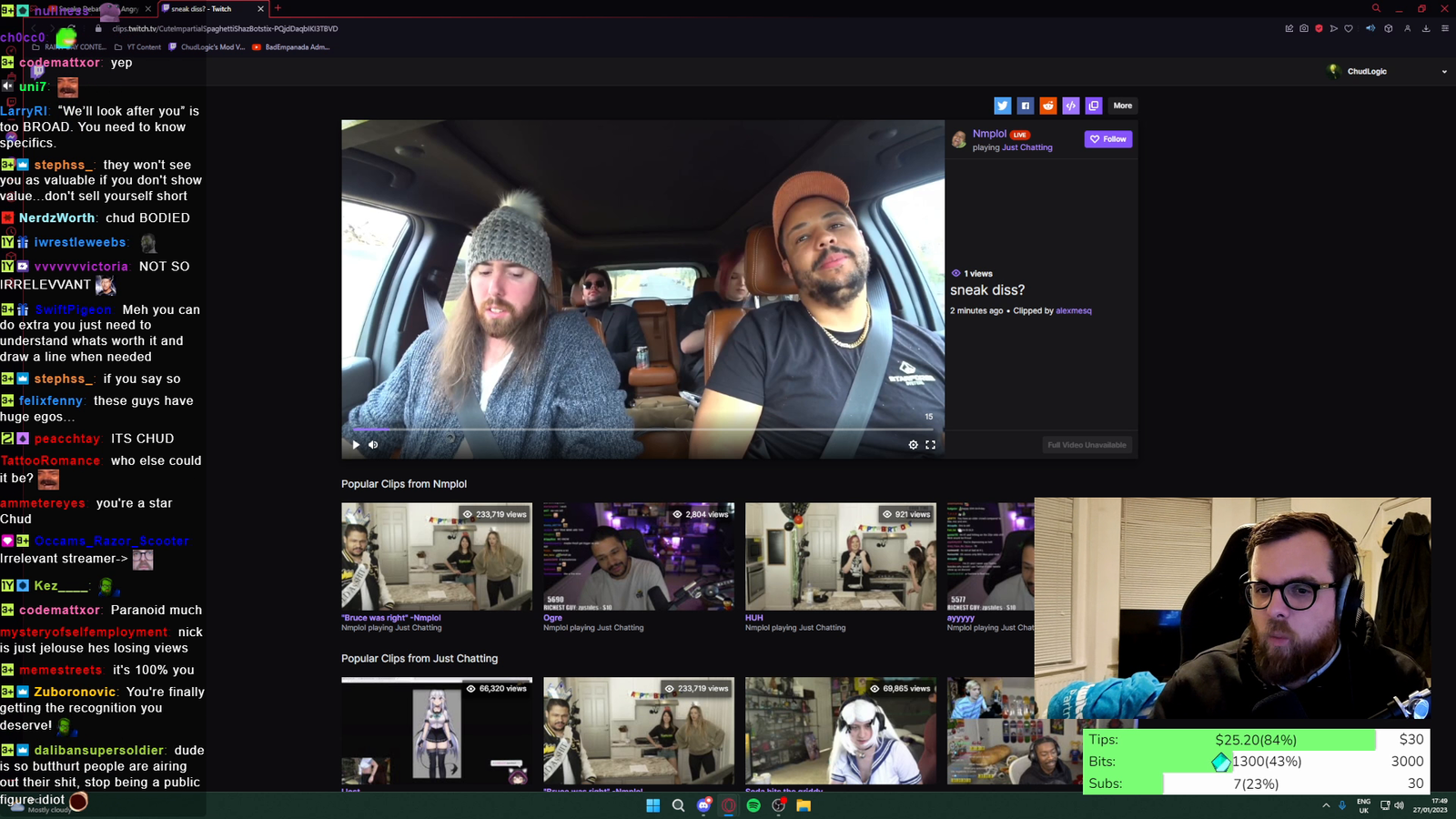Screen dimensions: 1456x819
Task: Open the Ogre clip thumbnail
Action: click(639, 556)
